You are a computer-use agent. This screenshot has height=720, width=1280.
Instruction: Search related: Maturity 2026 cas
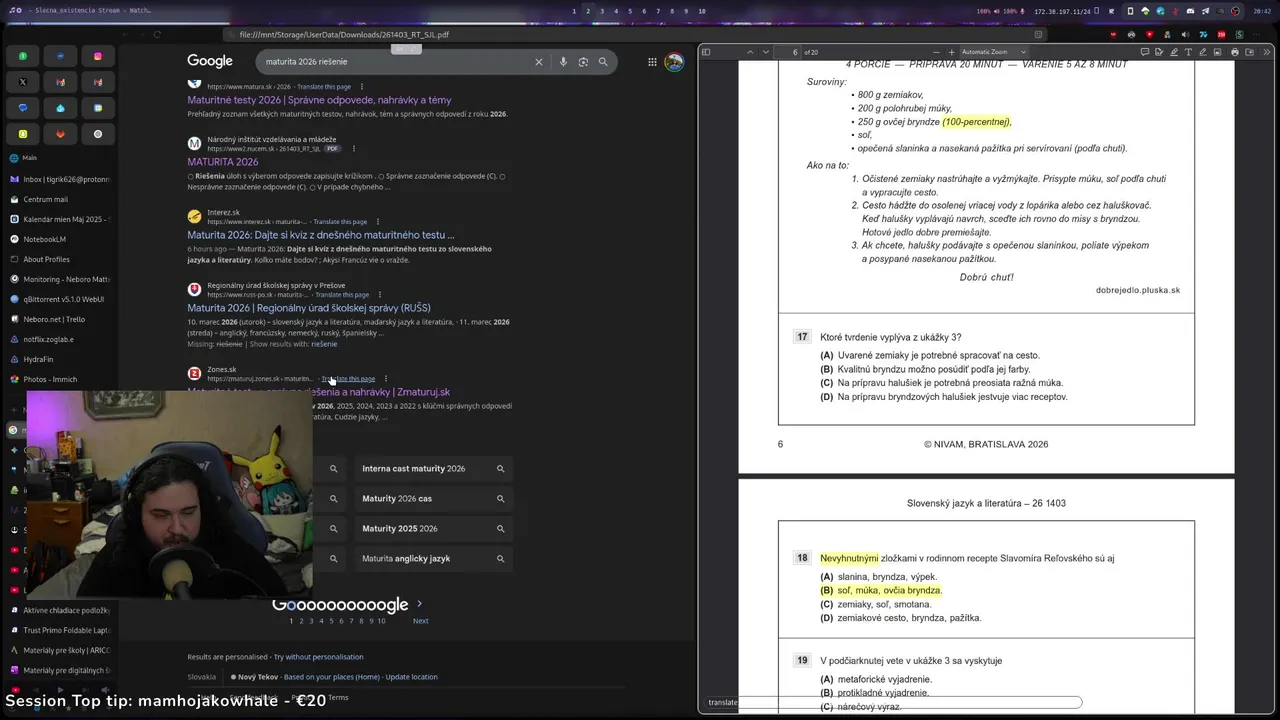[433, 498]
